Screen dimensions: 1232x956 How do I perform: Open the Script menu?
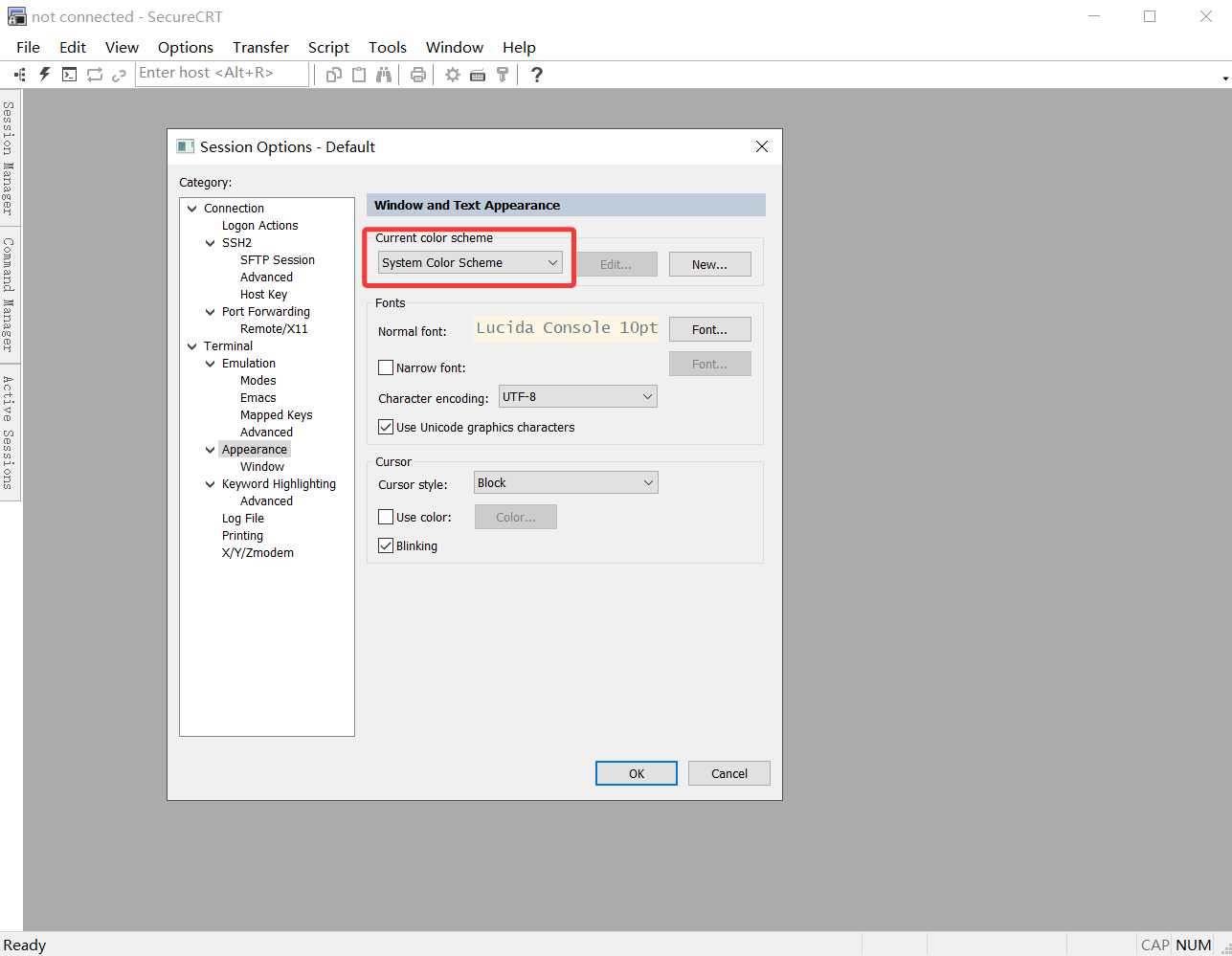pyautogui.click(x=328, y=47)
